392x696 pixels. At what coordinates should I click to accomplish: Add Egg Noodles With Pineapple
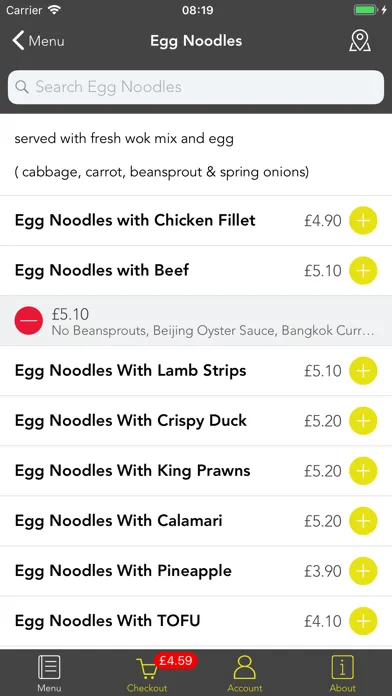click(x=363, y=571)
